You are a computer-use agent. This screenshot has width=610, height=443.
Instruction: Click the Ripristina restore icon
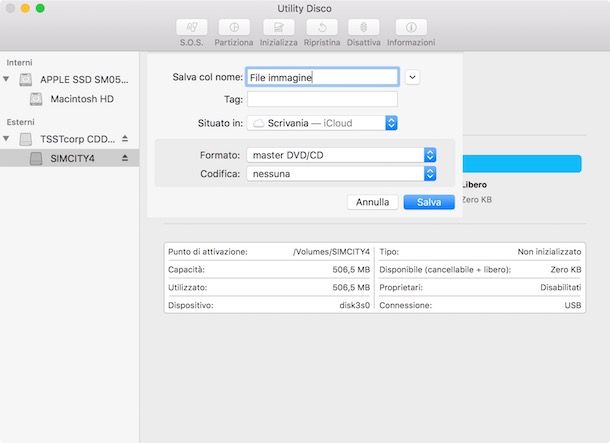[x=322, y=28]
